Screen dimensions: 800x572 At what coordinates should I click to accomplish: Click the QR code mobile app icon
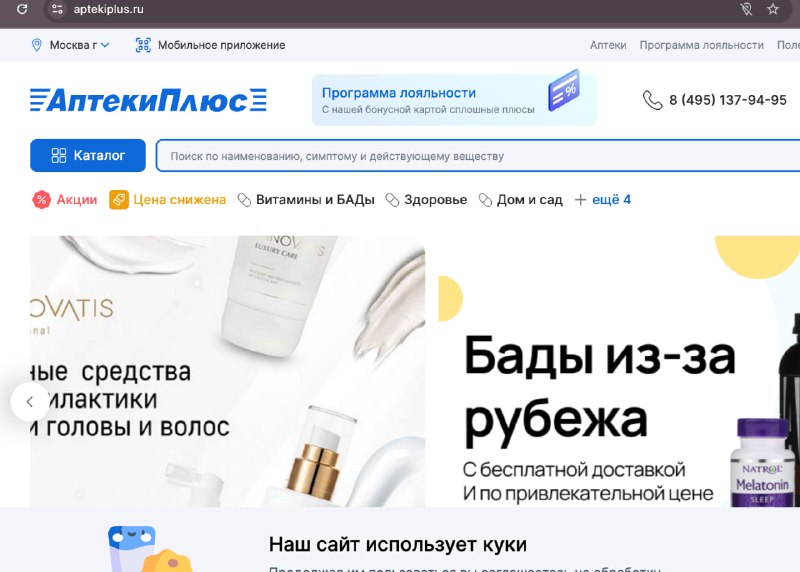click(x=143, y=45)
